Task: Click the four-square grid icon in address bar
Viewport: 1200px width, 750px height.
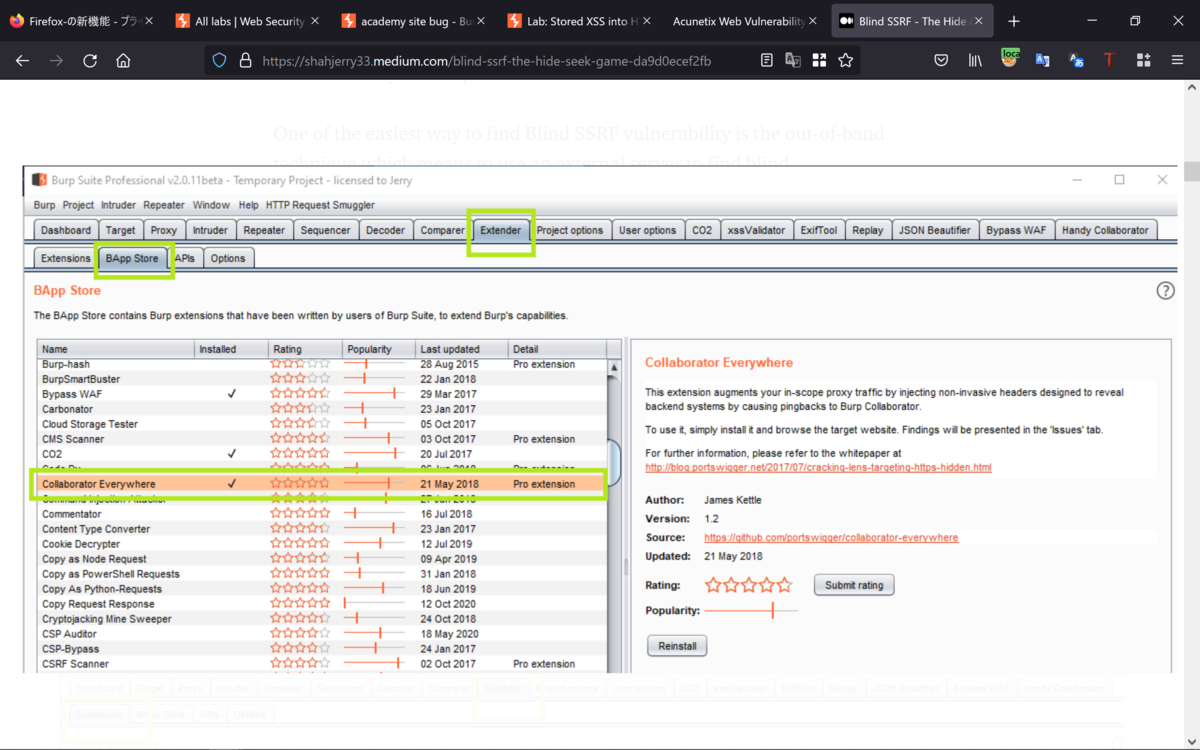Action: point(819,60)
